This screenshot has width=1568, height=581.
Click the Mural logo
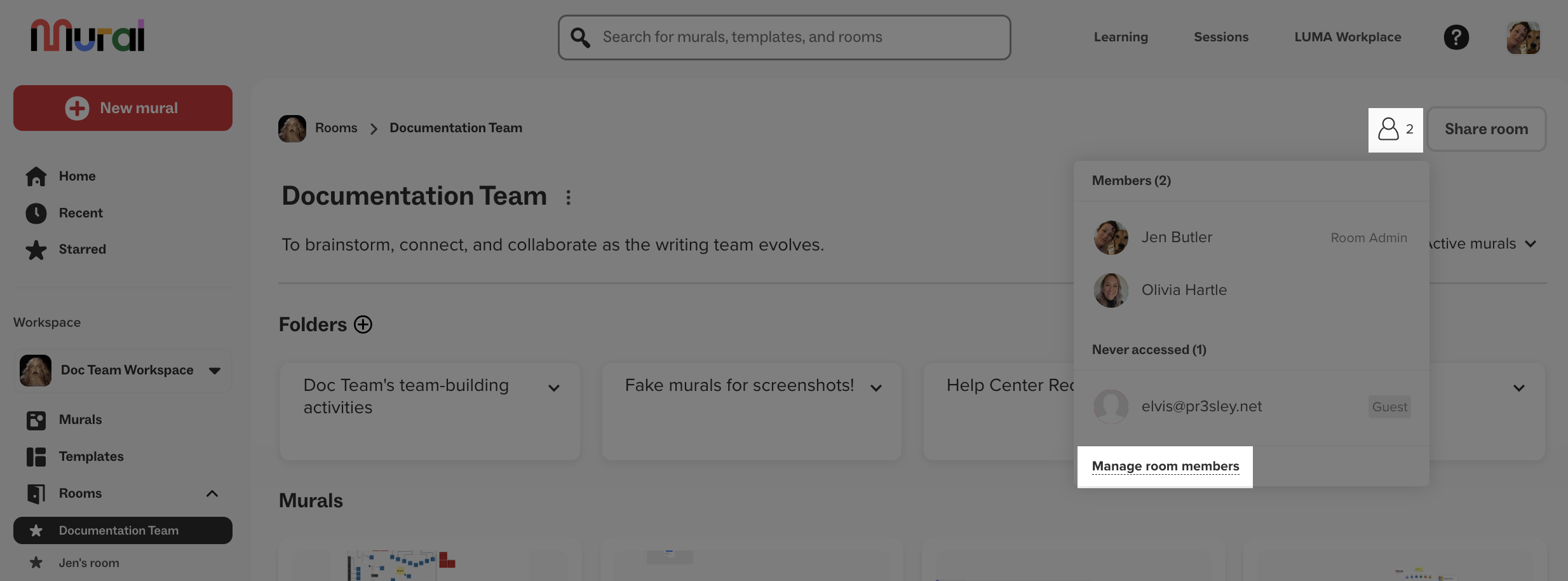[x=88, y=36]
